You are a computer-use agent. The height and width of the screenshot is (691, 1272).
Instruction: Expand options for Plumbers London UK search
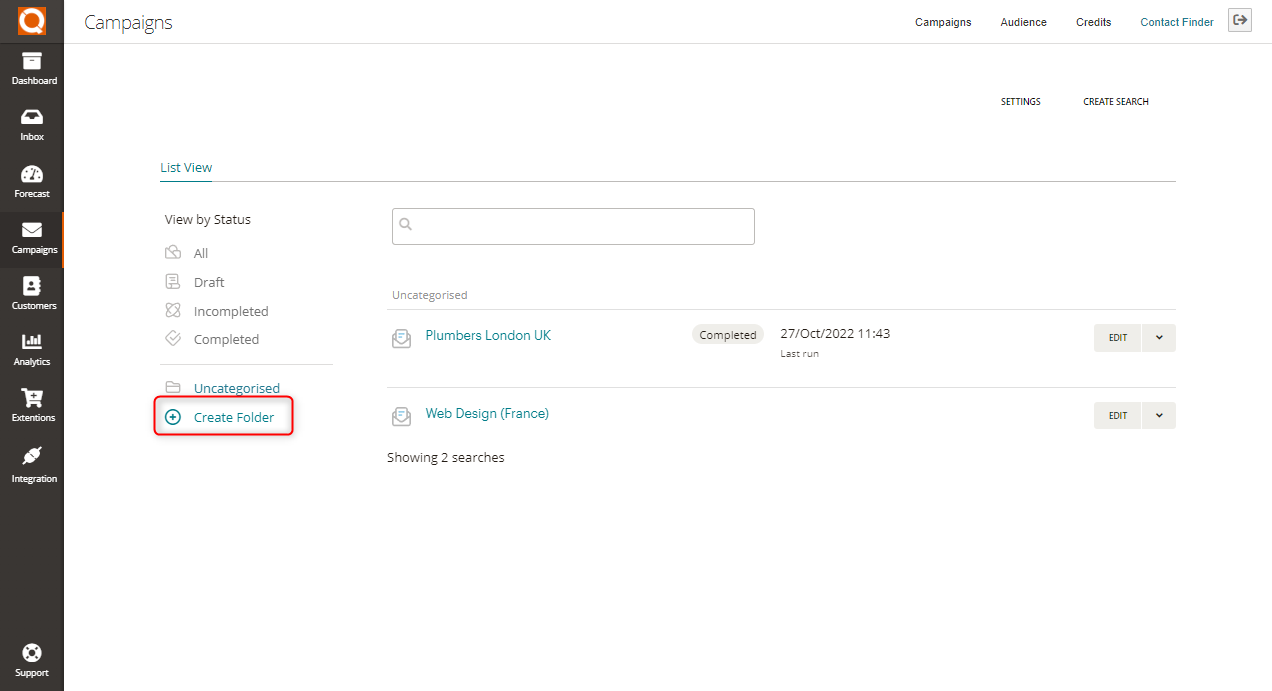(1158, 338)
